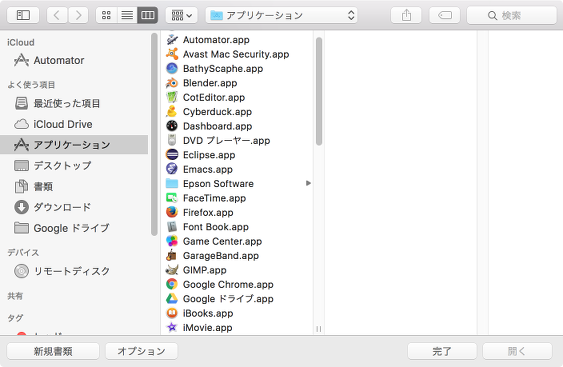Click the 新規書類 button

click(x=53, y=351)
